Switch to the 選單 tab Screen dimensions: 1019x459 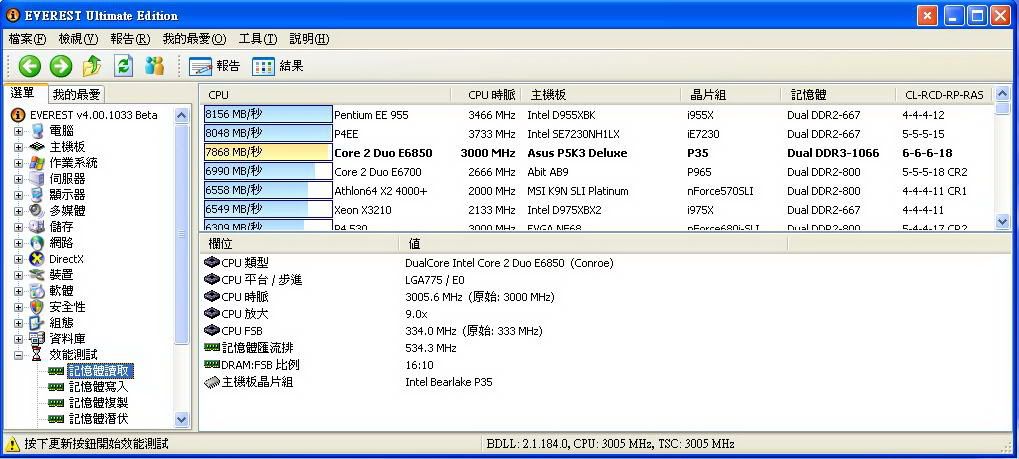[x=23, y=93]
